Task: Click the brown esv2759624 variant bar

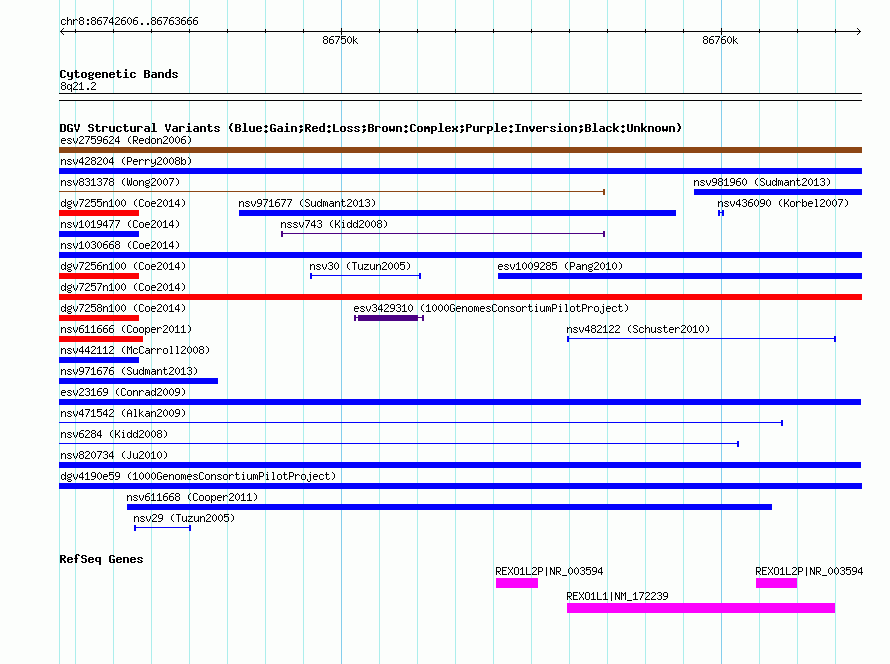Action: point(460,150)
